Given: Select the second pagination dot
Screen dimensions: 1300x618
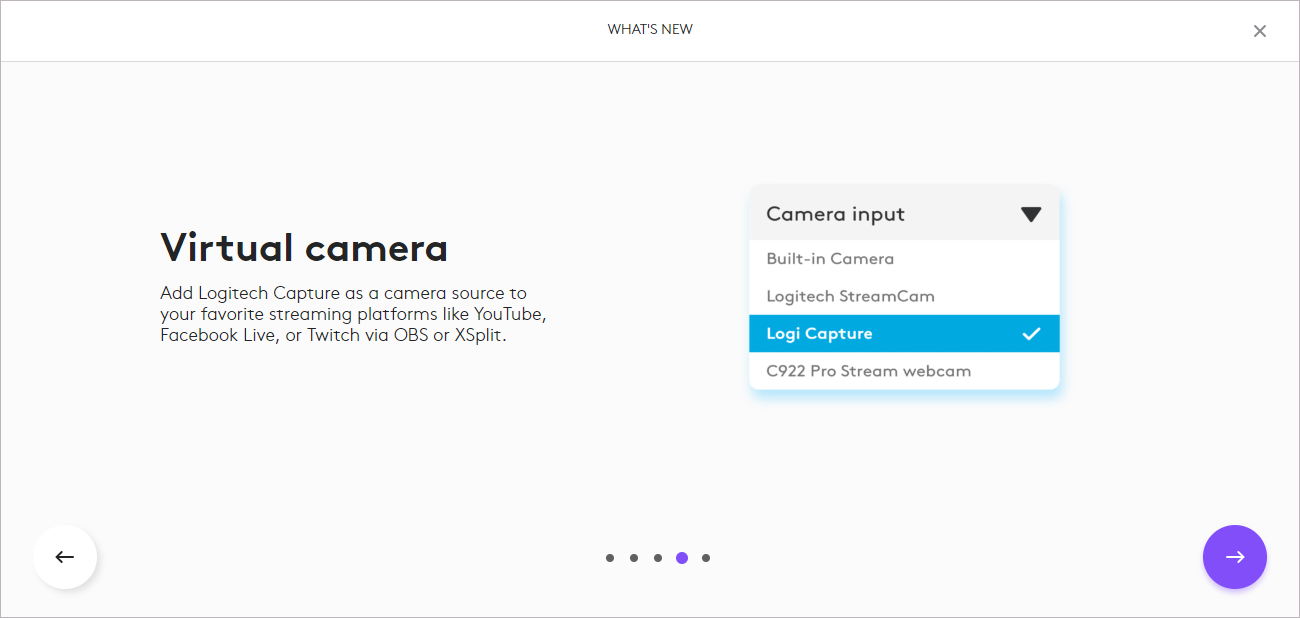Looking at the screenshot, I should tap(634, 558).
